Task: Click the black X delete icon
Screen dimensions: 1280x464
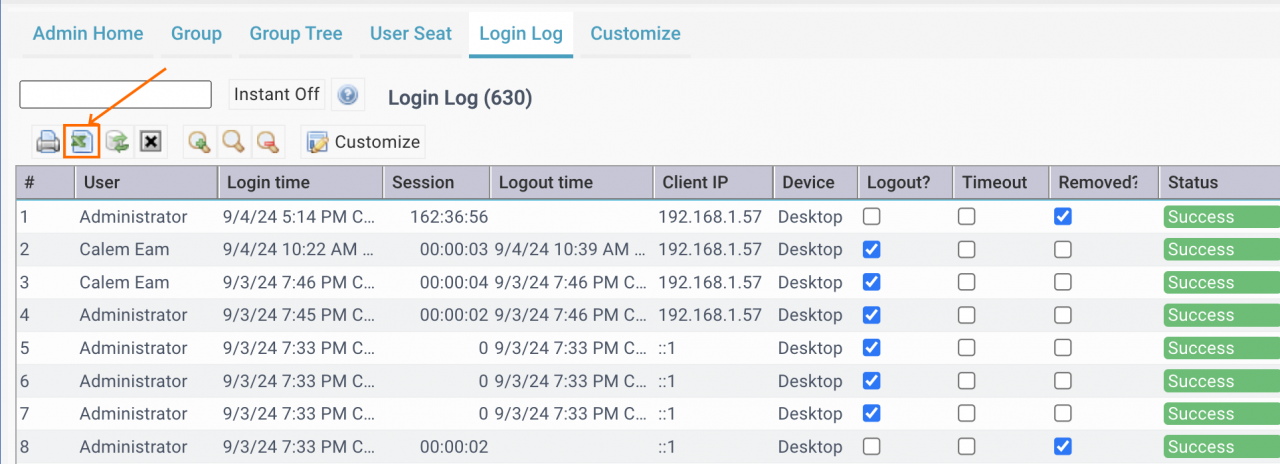Action: tap(150, 142)
